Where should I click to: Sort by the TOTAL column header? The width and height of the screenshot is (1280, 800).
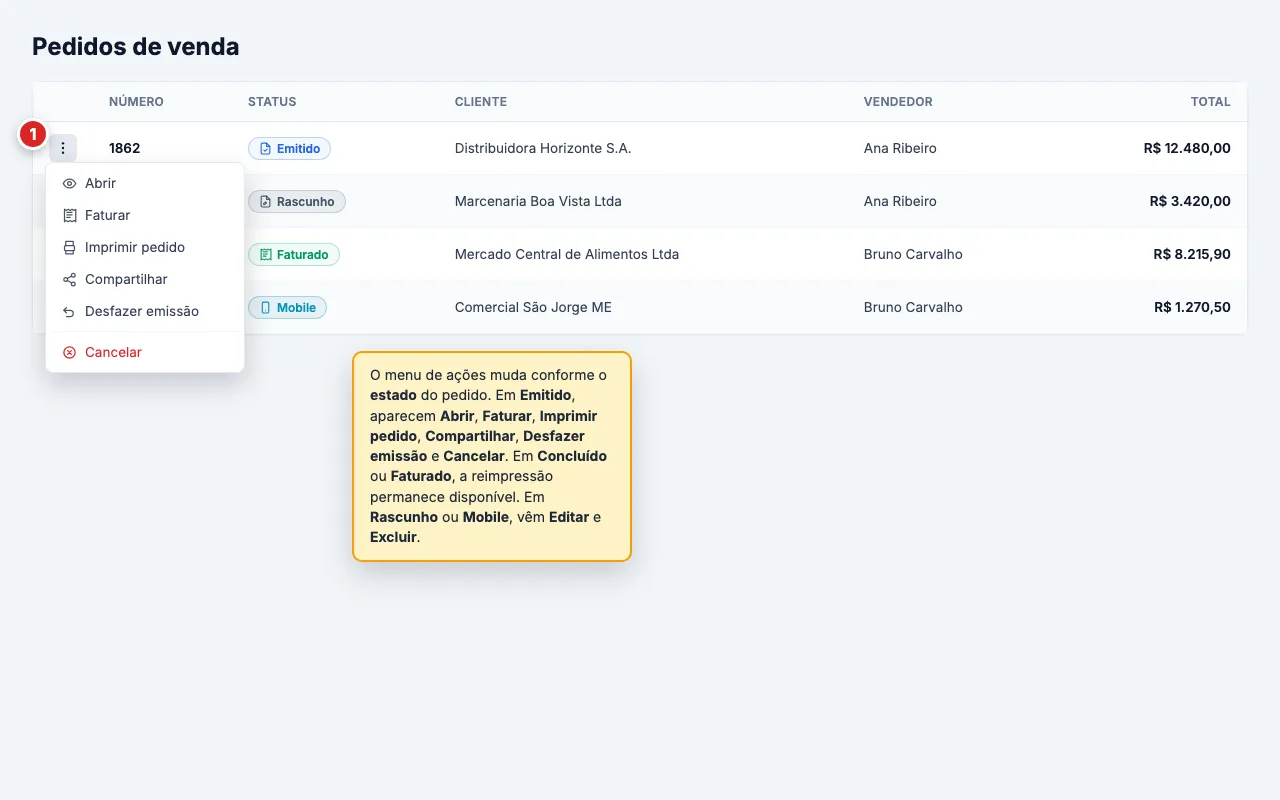[1210, 102]
